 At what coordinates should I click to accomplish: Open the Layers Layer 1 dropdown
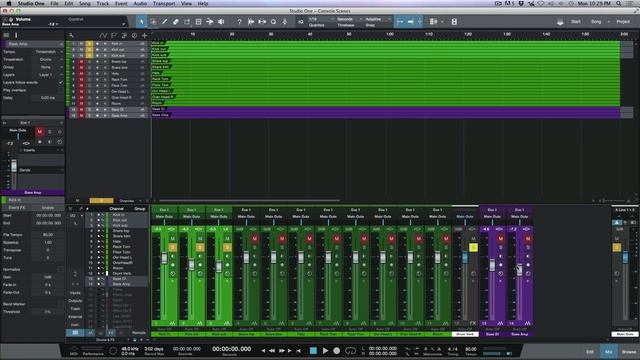click(x=48, y=75)
